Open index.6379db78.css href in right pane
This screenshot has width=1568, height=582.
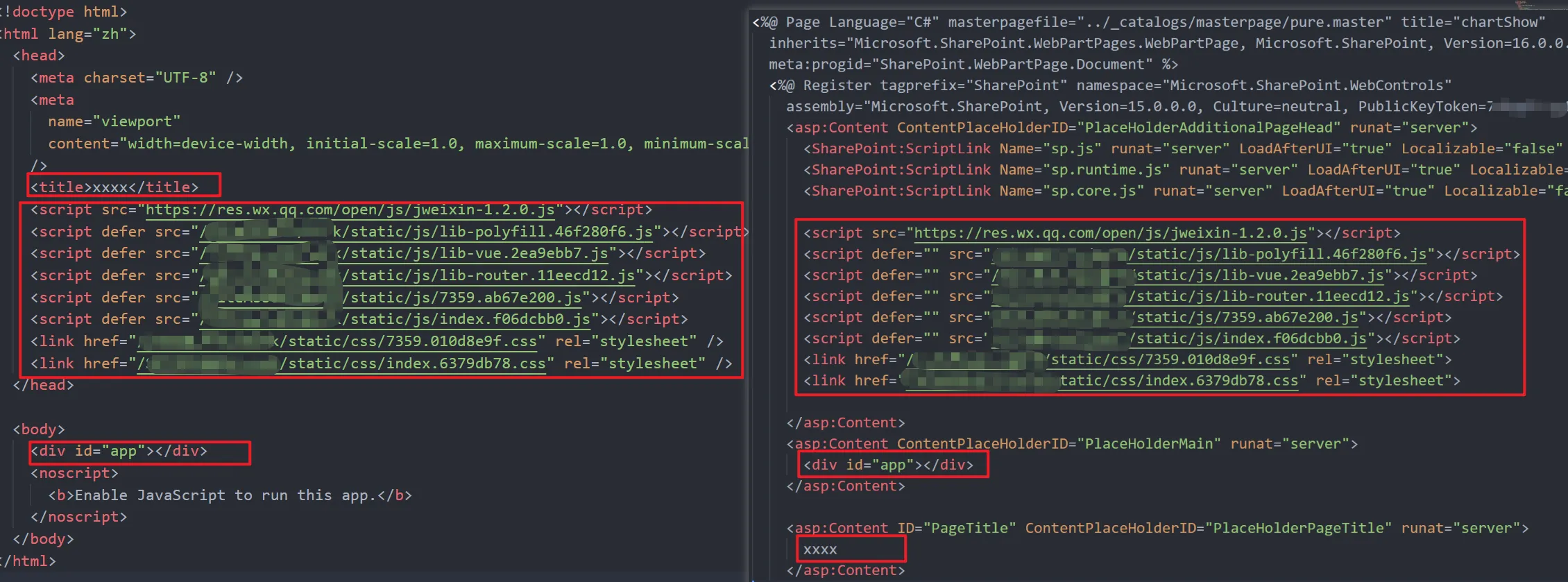pos(1102,381)
